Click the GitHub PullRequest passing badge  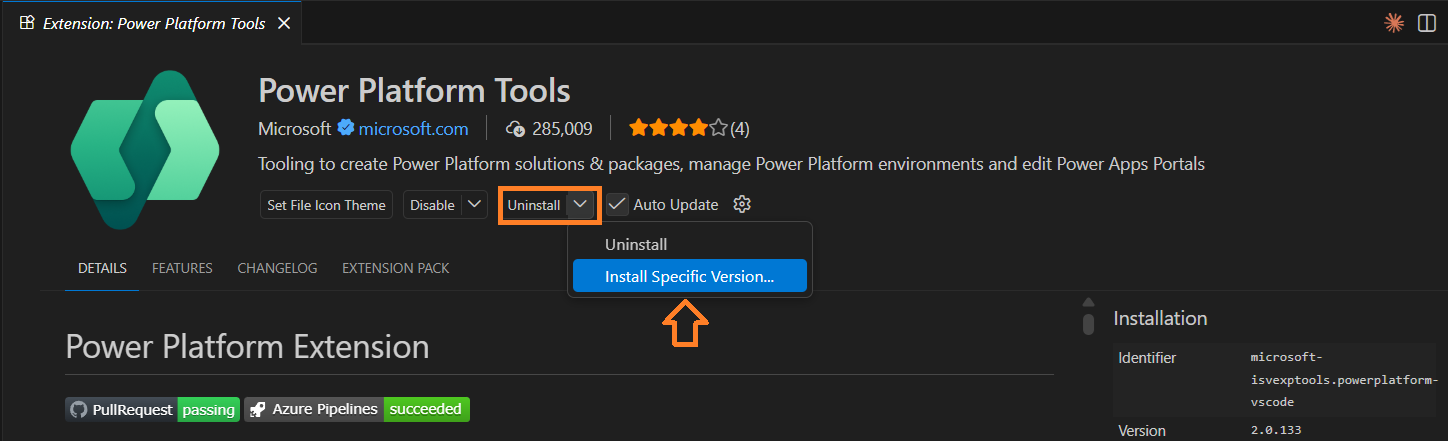tap(153, 409)
